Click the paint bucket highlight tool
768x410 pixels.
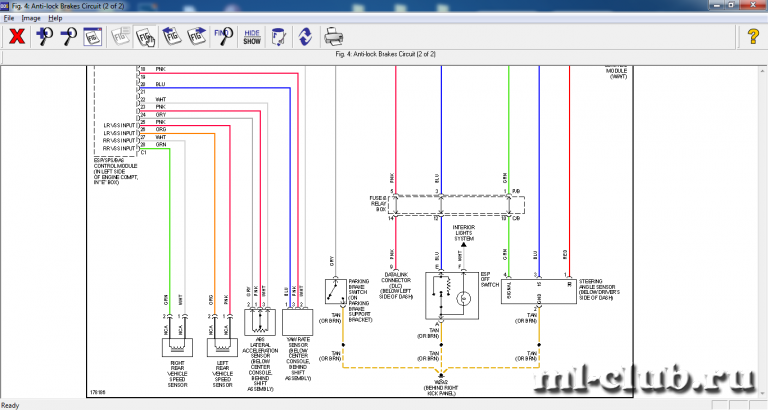pyautogui.click(x=278, y=37)
